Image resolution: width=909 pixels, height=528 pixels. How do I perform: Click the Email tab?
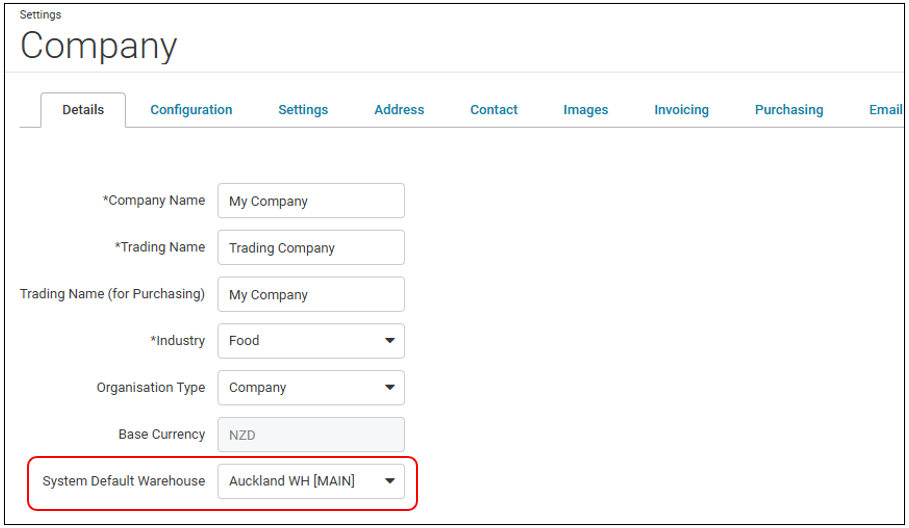pyautogui.click(x=885, y=110)
